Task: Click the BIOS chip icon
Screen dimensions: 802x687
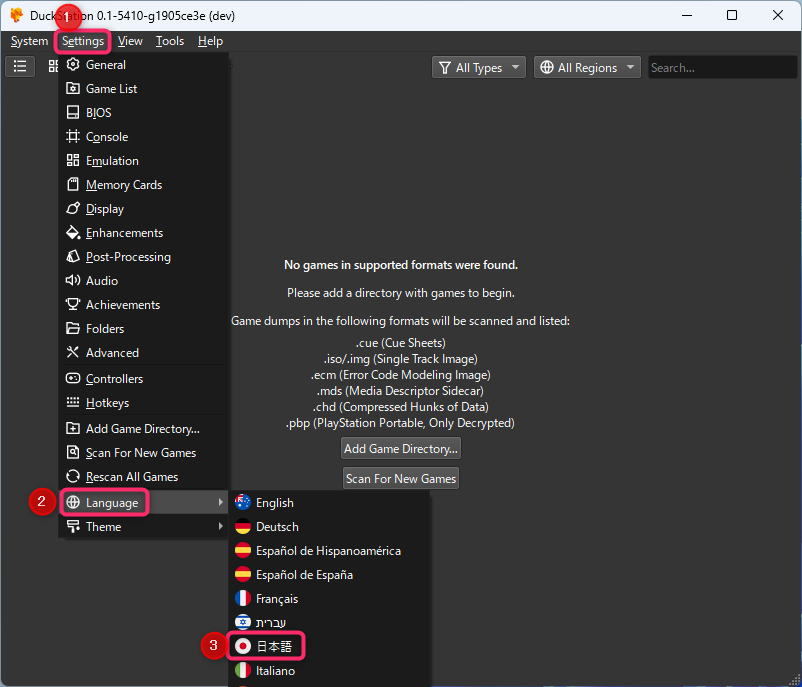Action: click(73, 113)
